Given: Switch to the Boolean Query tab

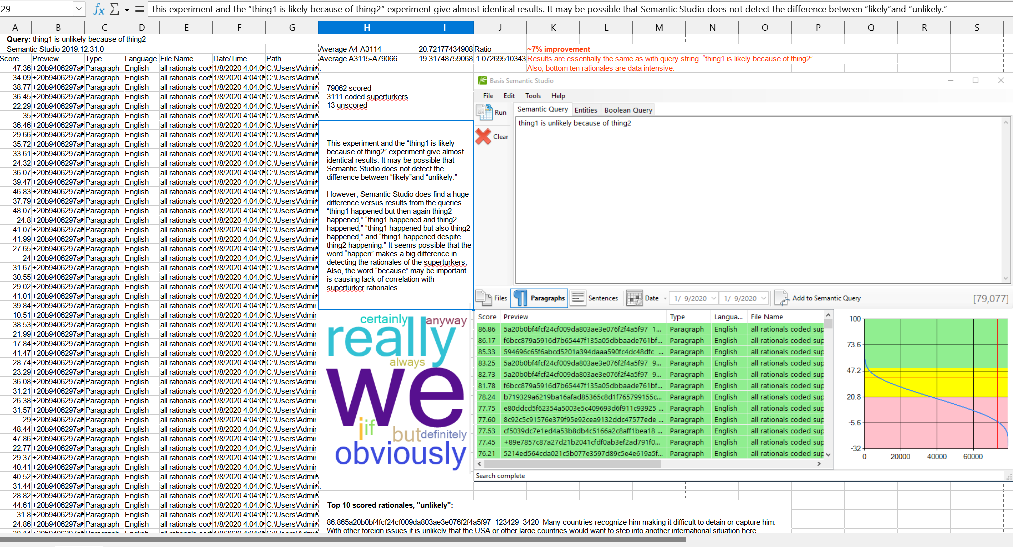Looking at the screenshot, I should 628,110.
